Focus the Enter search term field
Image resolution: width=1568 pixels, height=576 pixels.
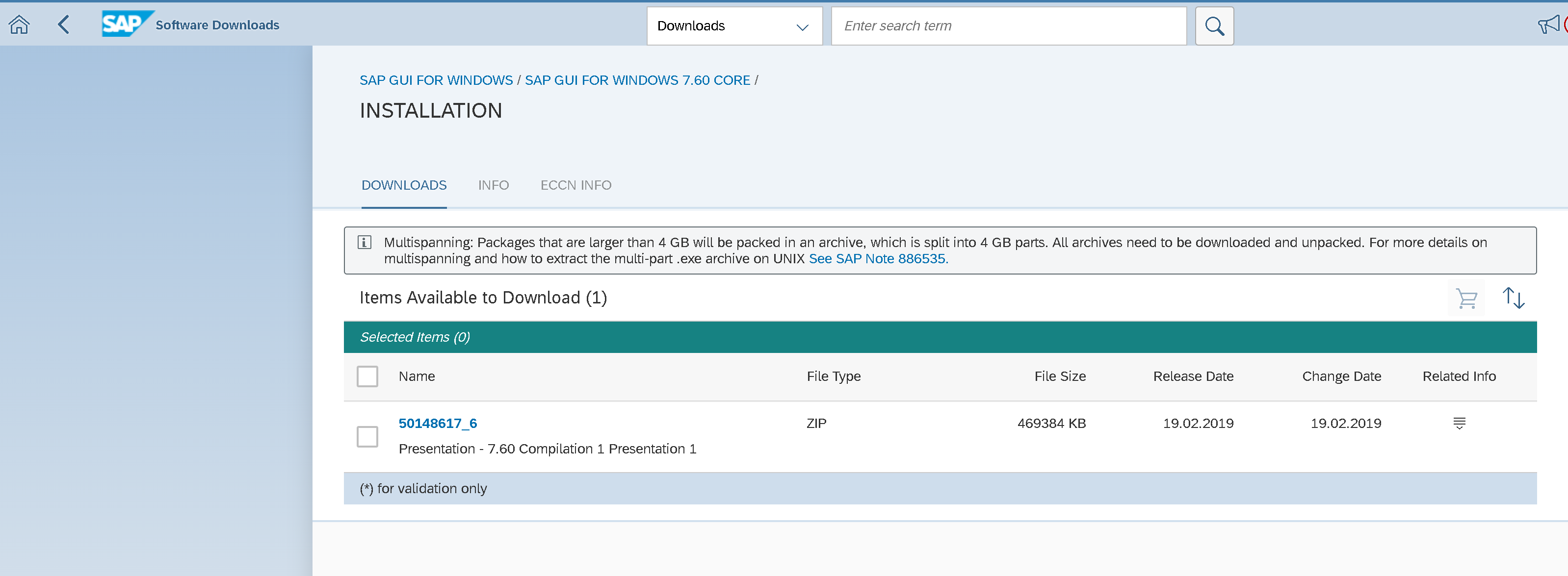[1009, 26]
